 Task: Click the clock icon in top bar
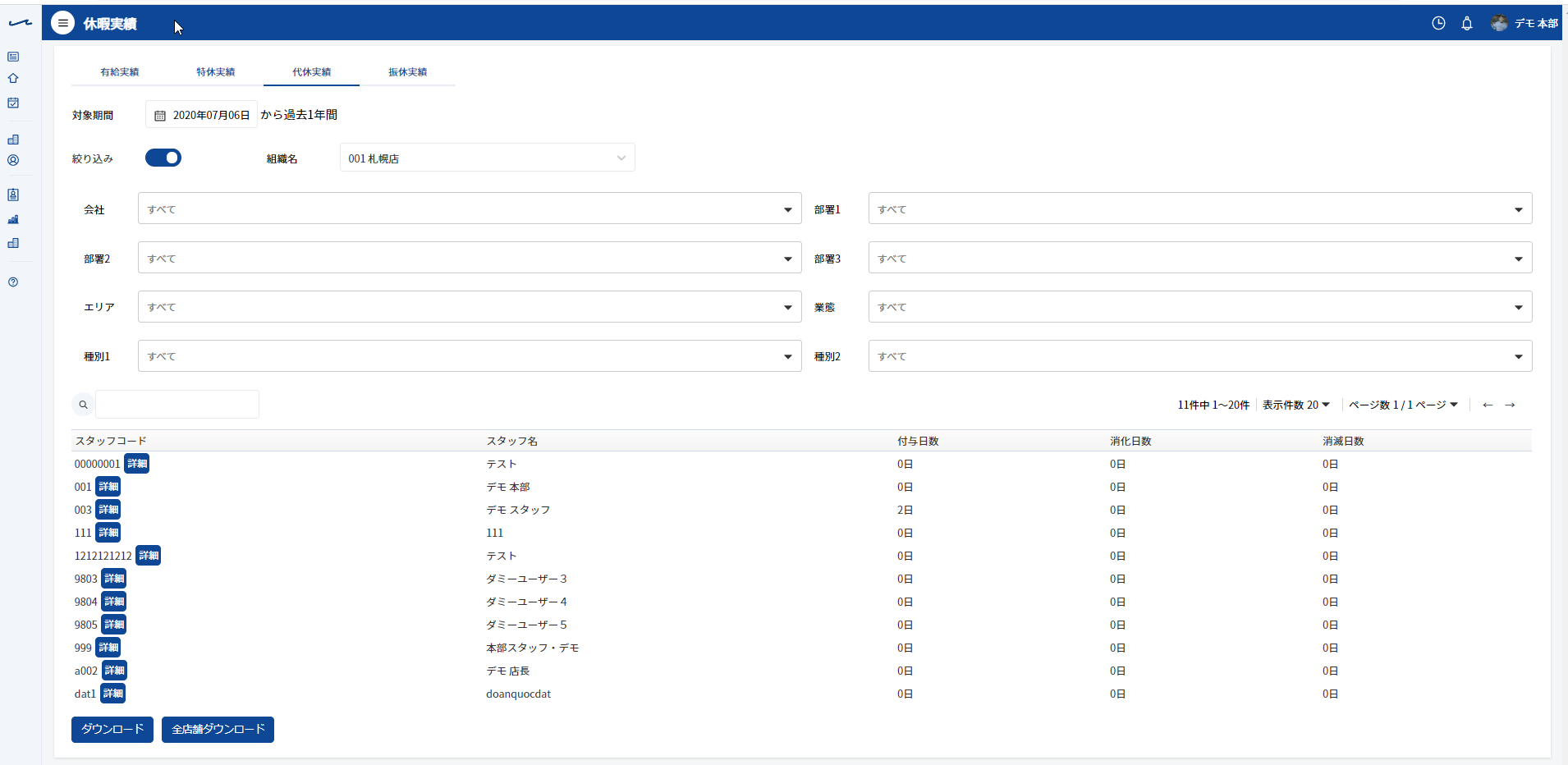point(1438,23)
